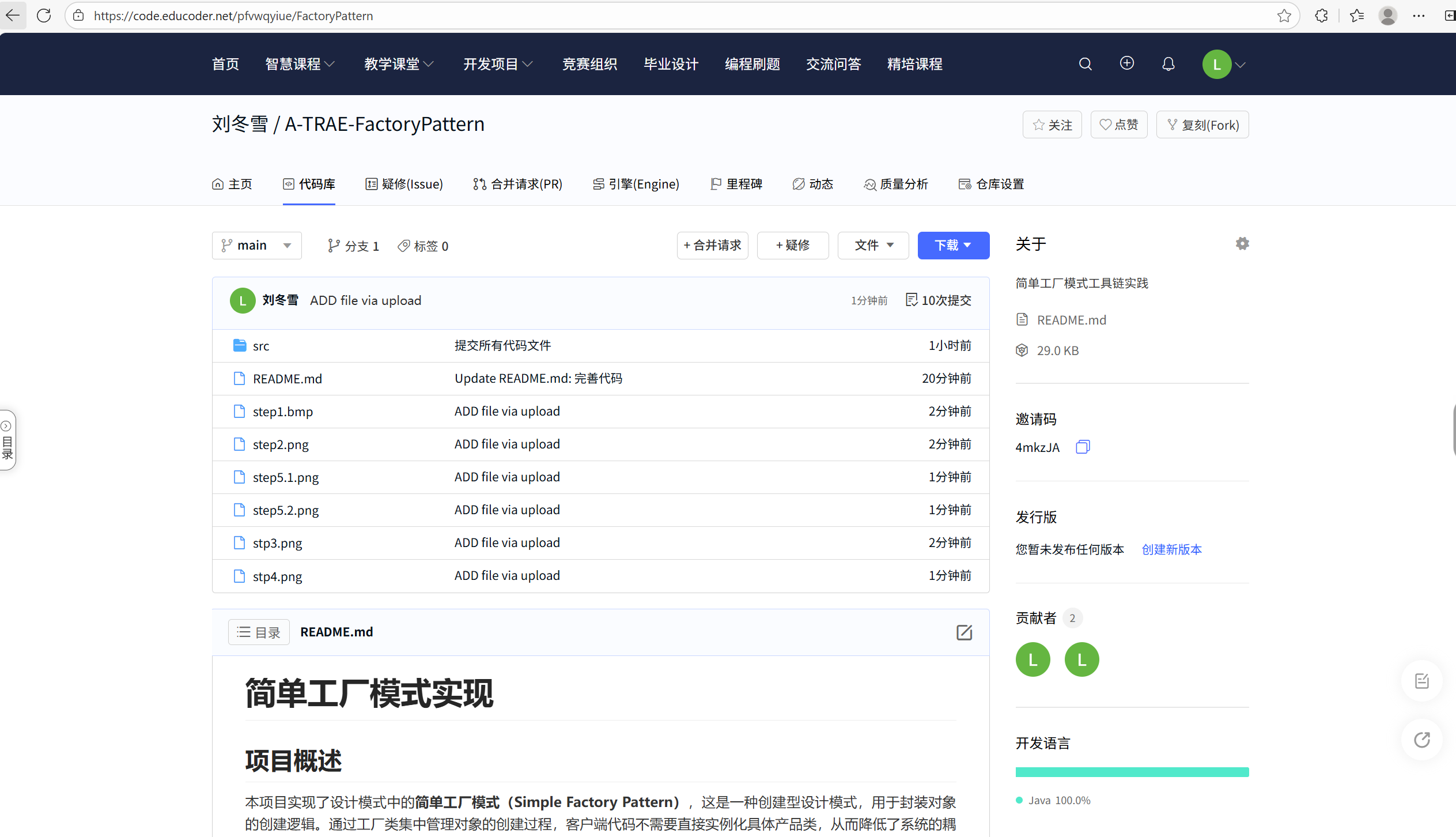
Task: Click the Java language progress bar
Action: pyautogui.click(x=1132, y=772)
